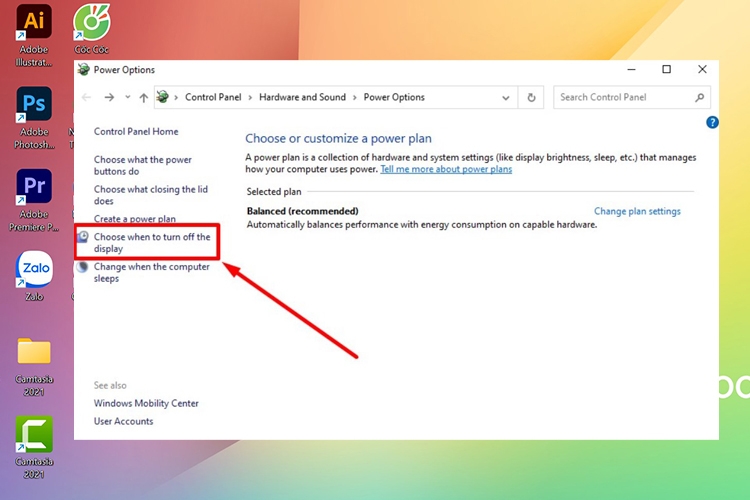Go forward with the right arrow

point(110,98)
